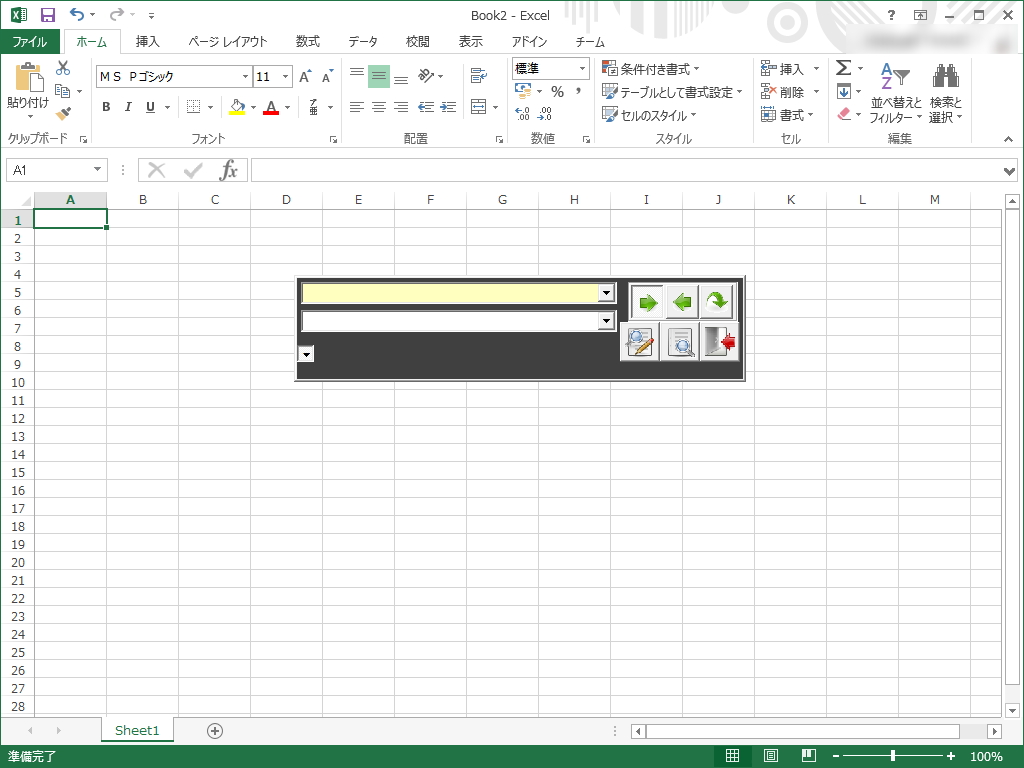Increase indent in alignment group

click(448, 107)
